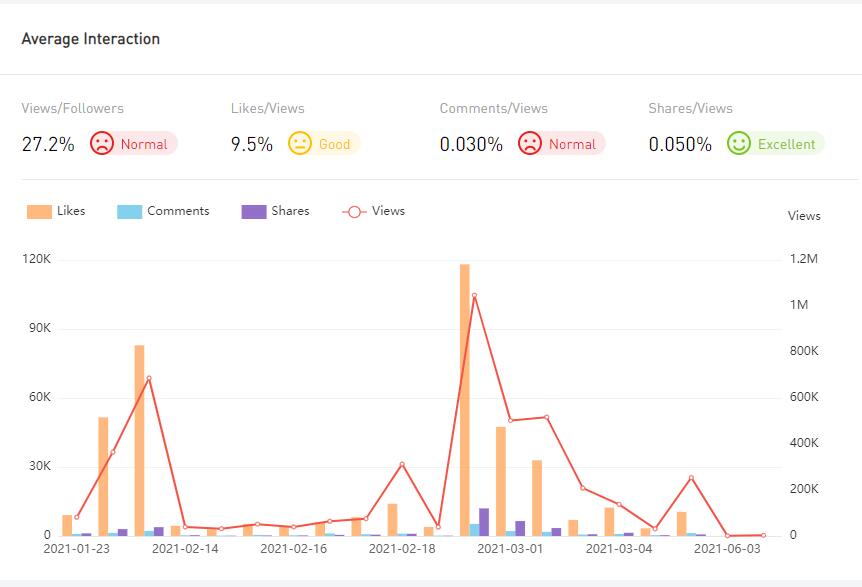Image resolution: width=862 pixels, height=587 pixels.
Task: Click the Views line marker icon in legend
Action: pyautogui.click(x=354, y=212)
